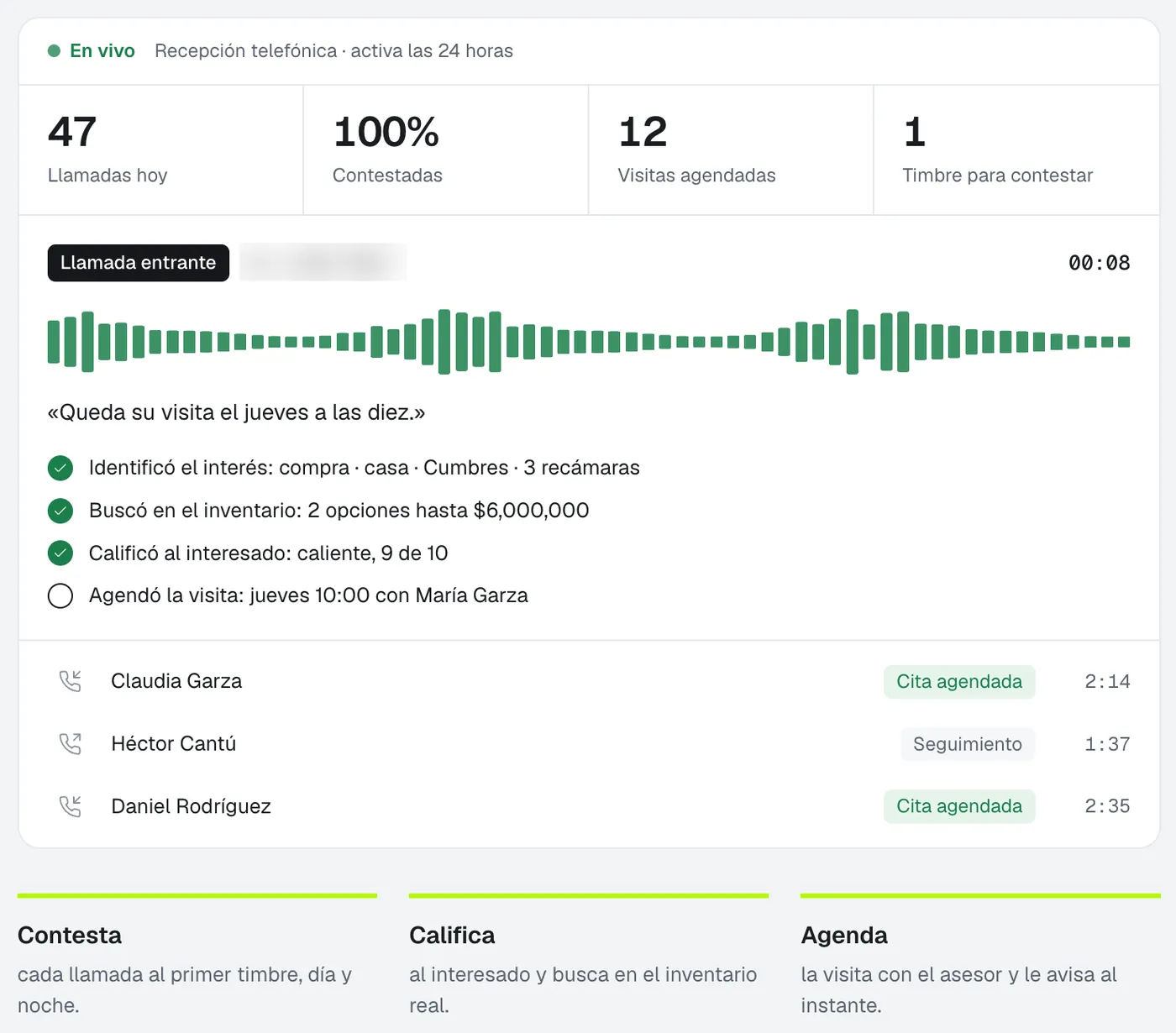1176x1033 pixels.
Task: Click the Contesta feature heading
Action: (70, 936)
